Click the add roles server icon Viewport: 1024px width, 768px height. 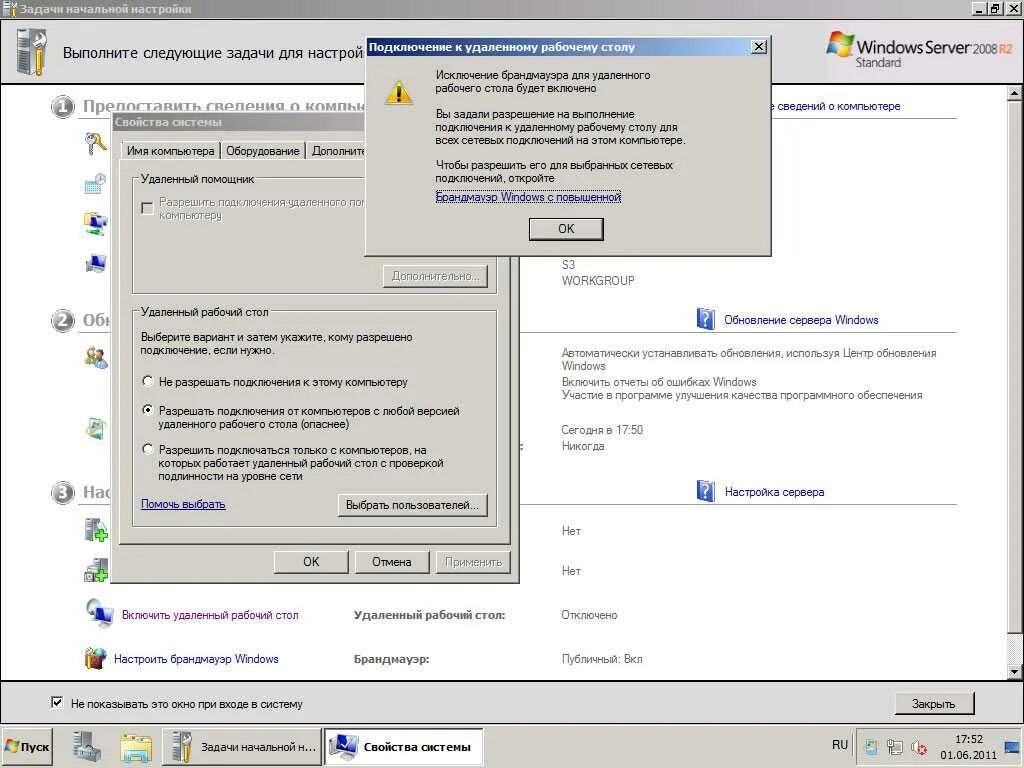click(x=96, y=530)
